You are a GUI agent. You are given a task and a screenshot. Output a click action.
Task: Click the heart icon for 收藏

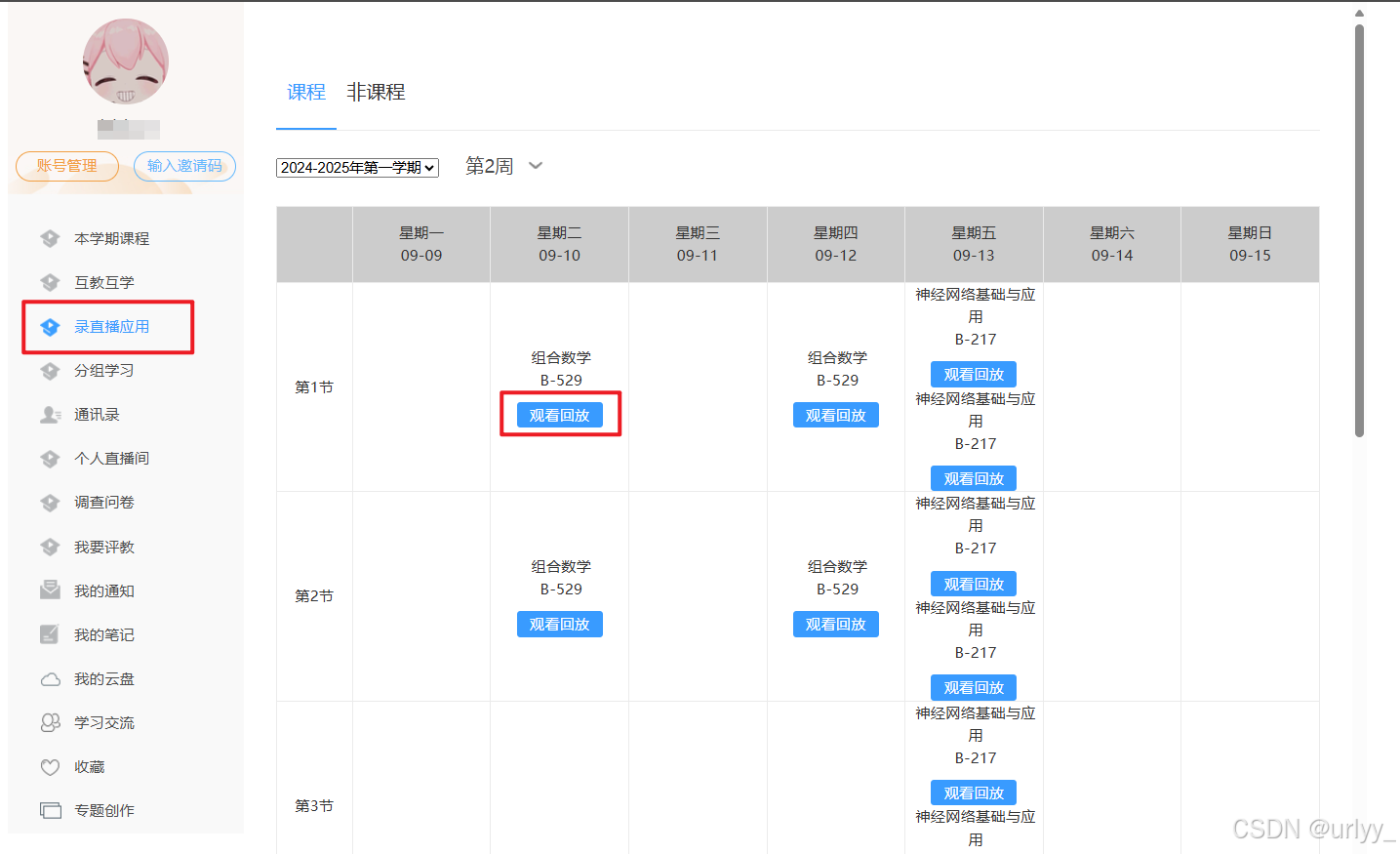(50, 767)
